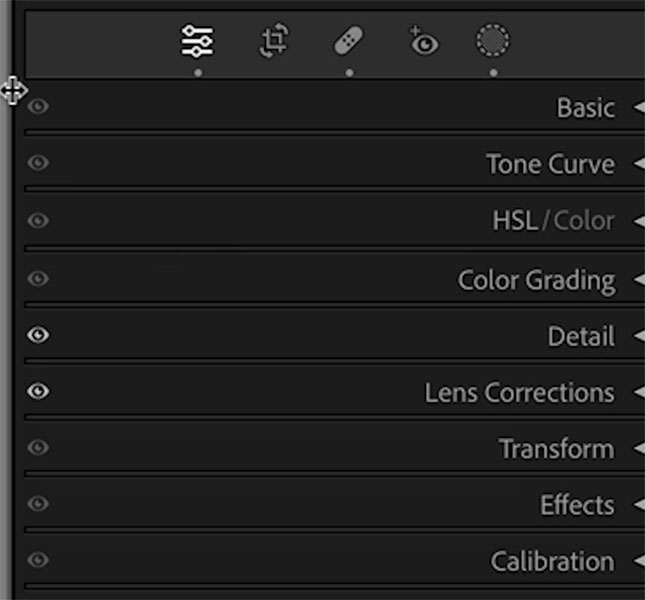645x600 pixels.
Task: Open the Lens Corrections panel header
Action: [x=520, y=392]
